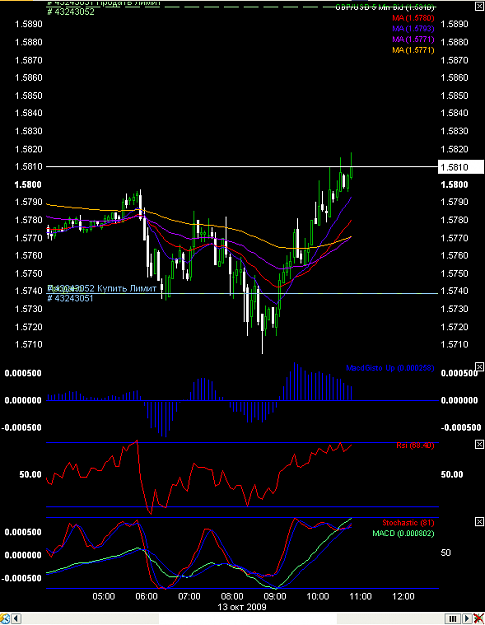Click the 11:00 time axis label
The width and height of the screenshot is (485, 625).
pos(360,597)
